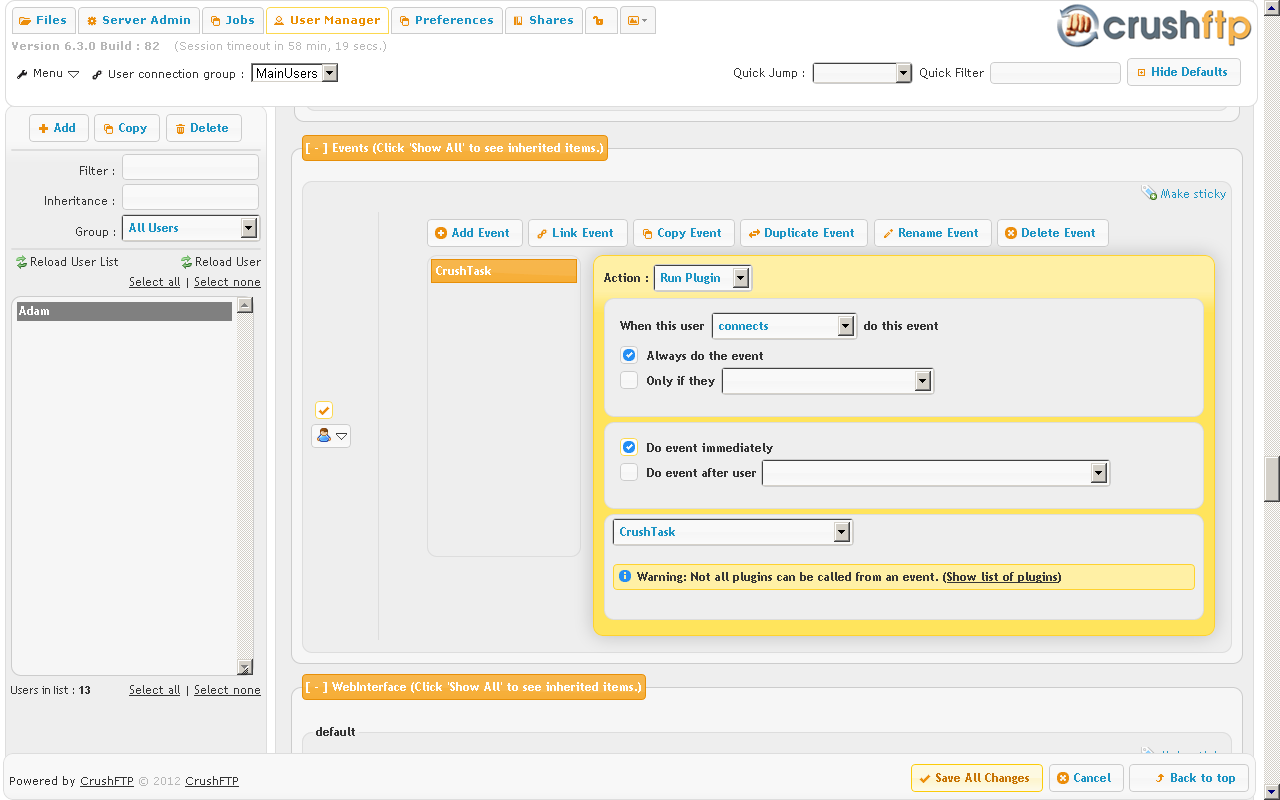The image size is (1280, 800).
Task: Click the Add Event button
Action: 473,233
